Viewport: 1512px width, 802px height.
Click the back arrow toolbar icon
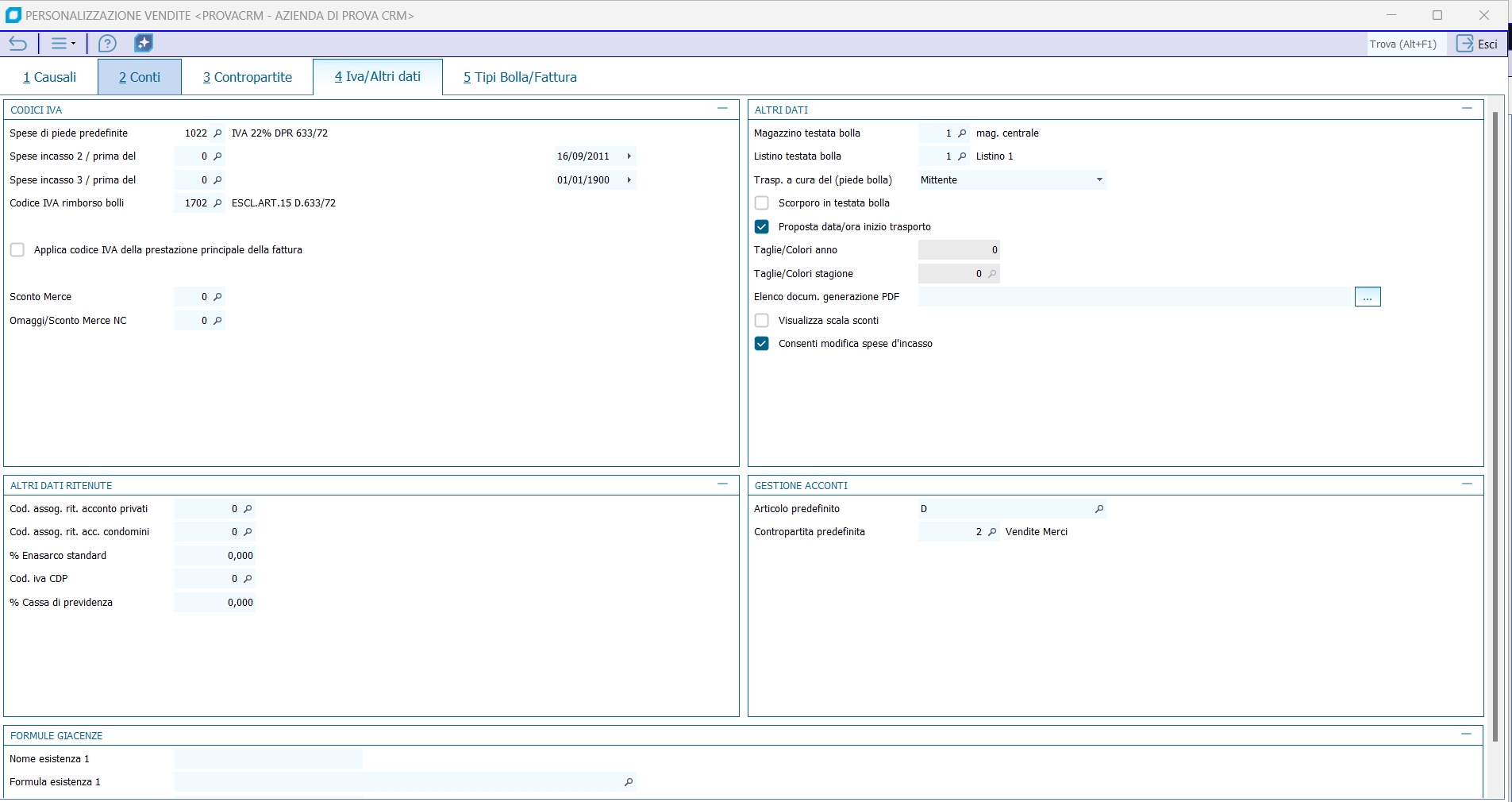tap(18, 44)
